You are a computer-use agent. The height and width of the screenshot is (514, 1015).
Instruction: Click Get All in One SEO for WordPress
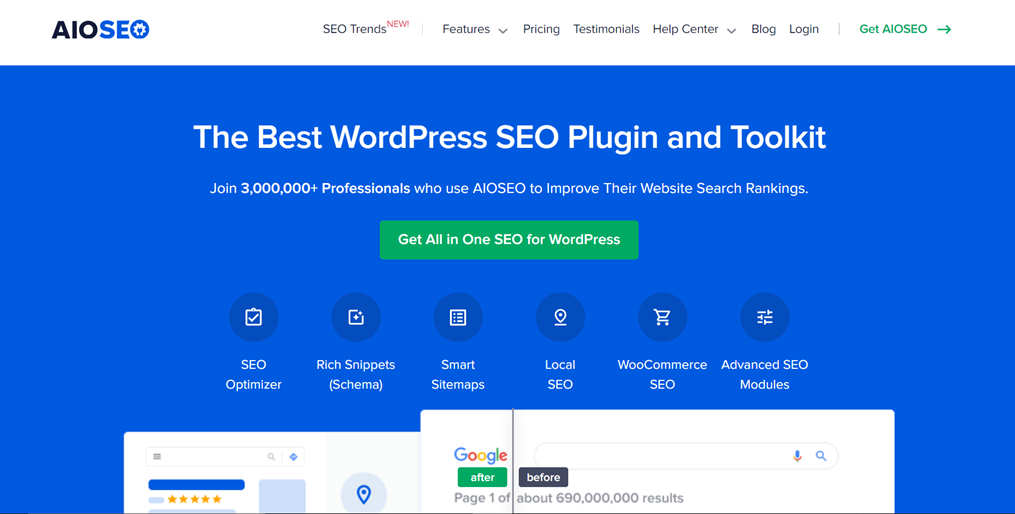coord(509,240)
